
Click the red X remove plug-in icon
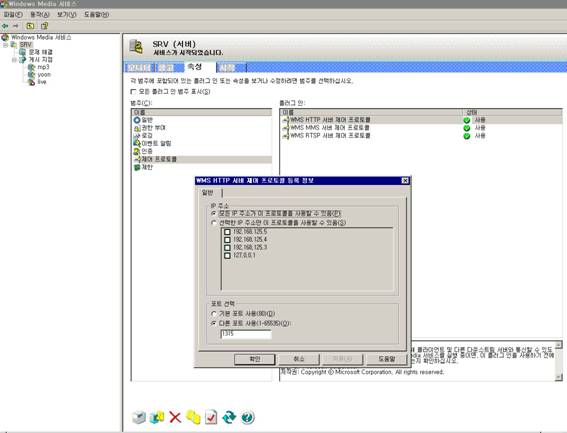(x=175, y=417)
